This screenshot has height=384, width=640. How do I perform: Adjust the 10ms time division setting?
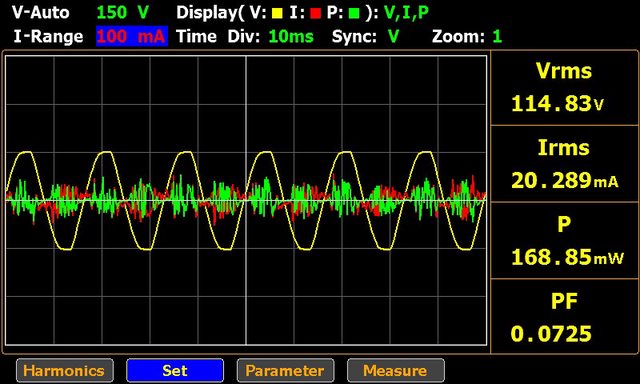291,37
